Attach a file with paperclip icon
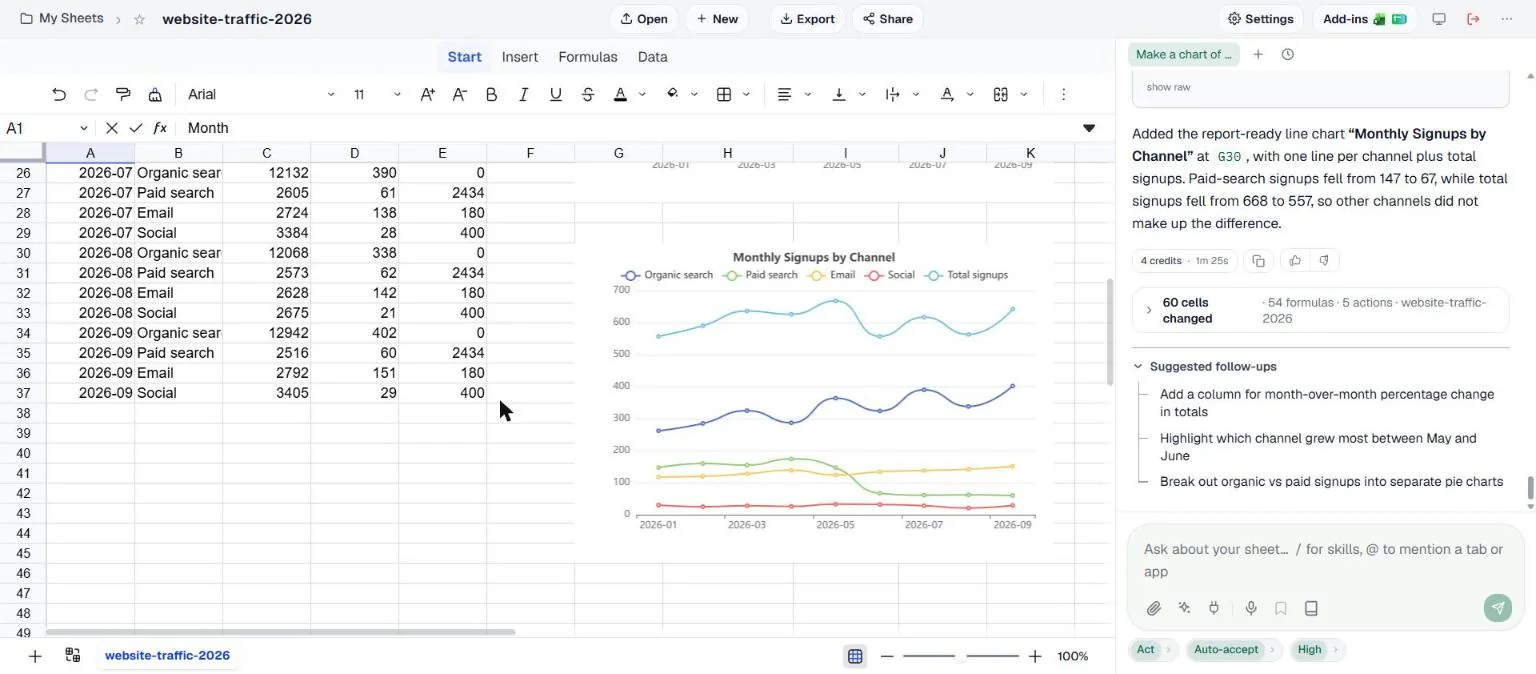 point(1153,608)
